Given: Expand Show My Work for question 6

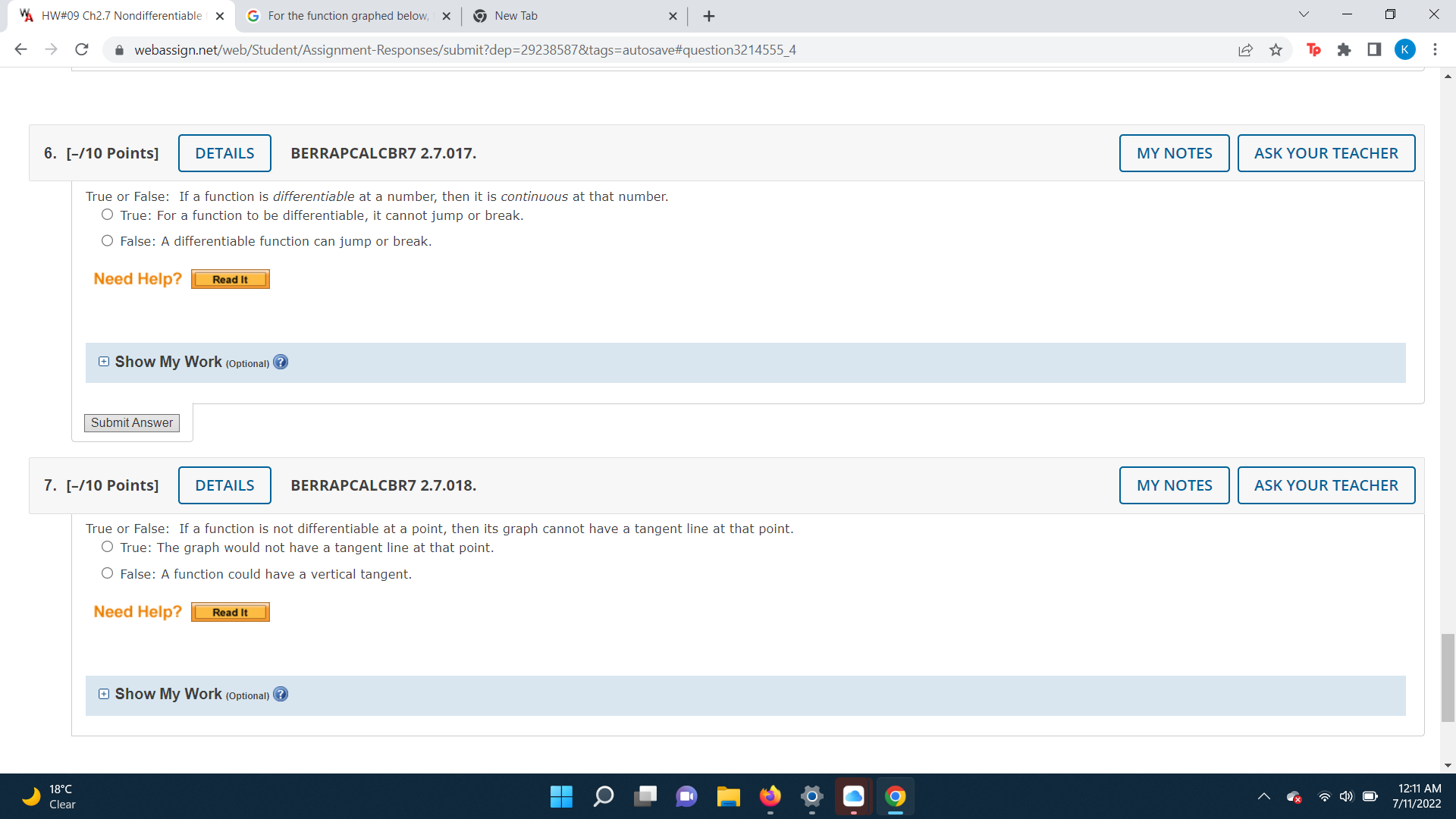Looking at the screenshot, I should (x=104, y=362).
